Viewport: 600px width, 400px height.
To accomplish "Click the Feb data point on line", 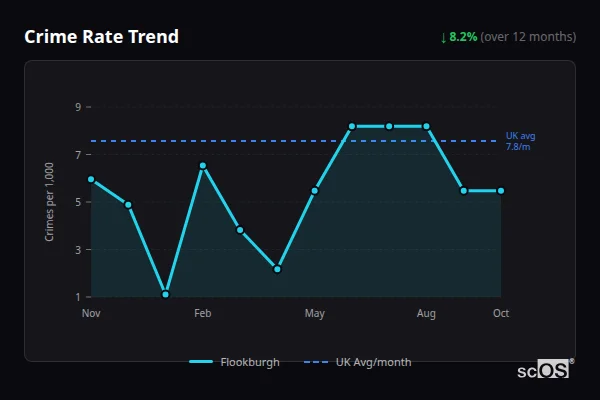I will (203, 166).
